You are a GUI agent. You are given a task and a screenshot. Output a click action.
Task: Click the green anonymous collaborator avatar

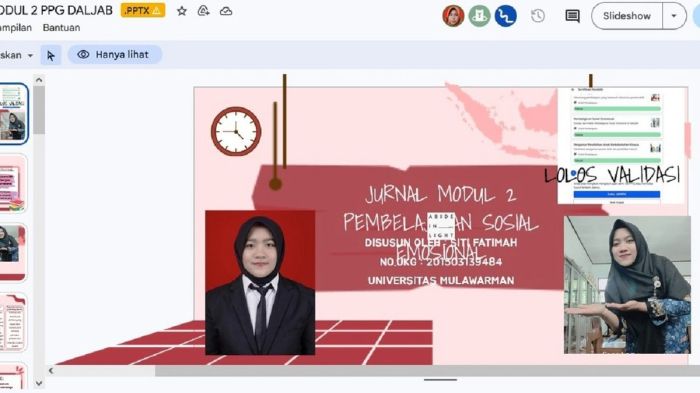pos(479,16)
